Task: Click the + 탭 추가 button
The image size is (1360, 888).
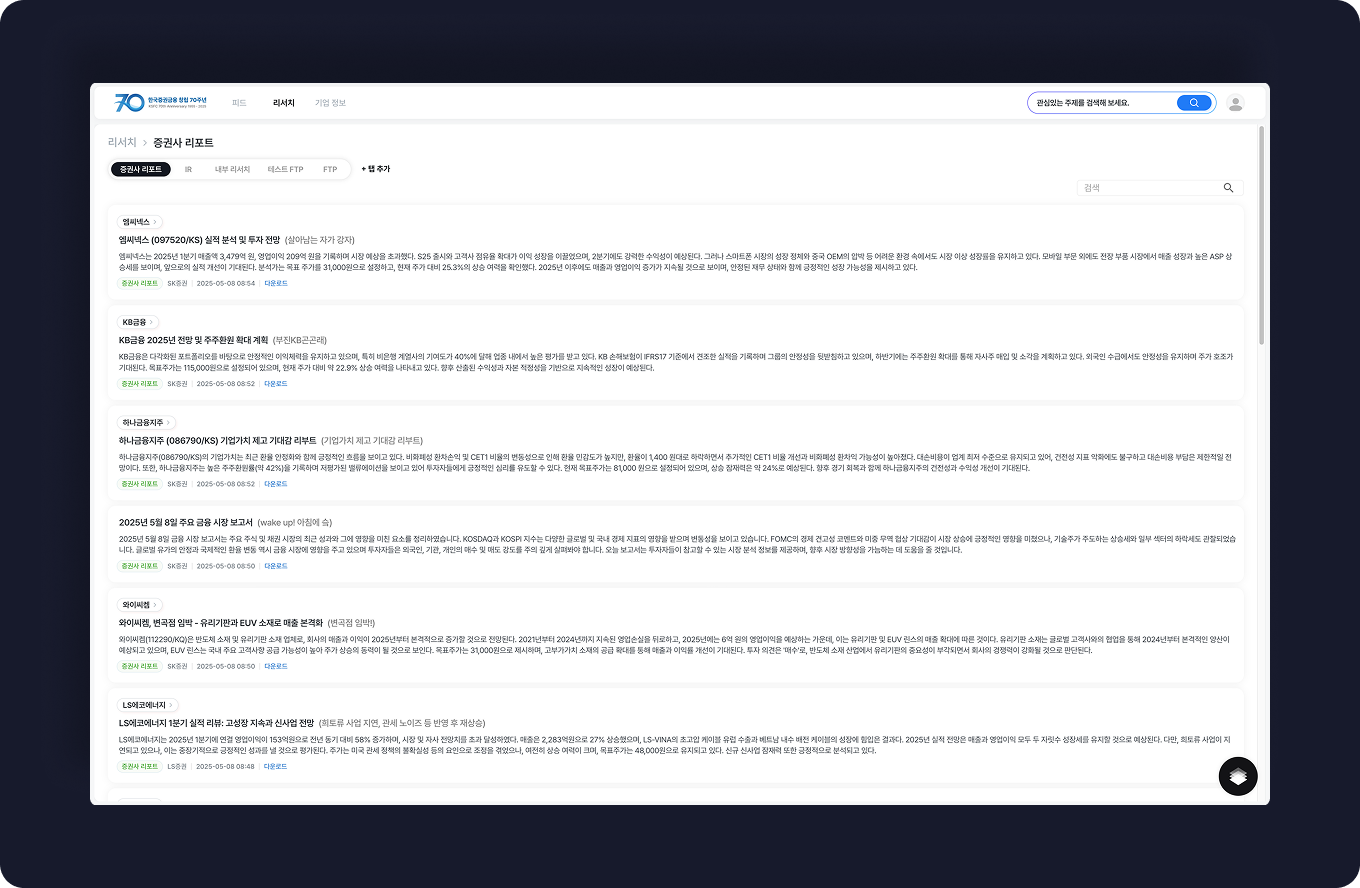Action: tap(376, 170)
